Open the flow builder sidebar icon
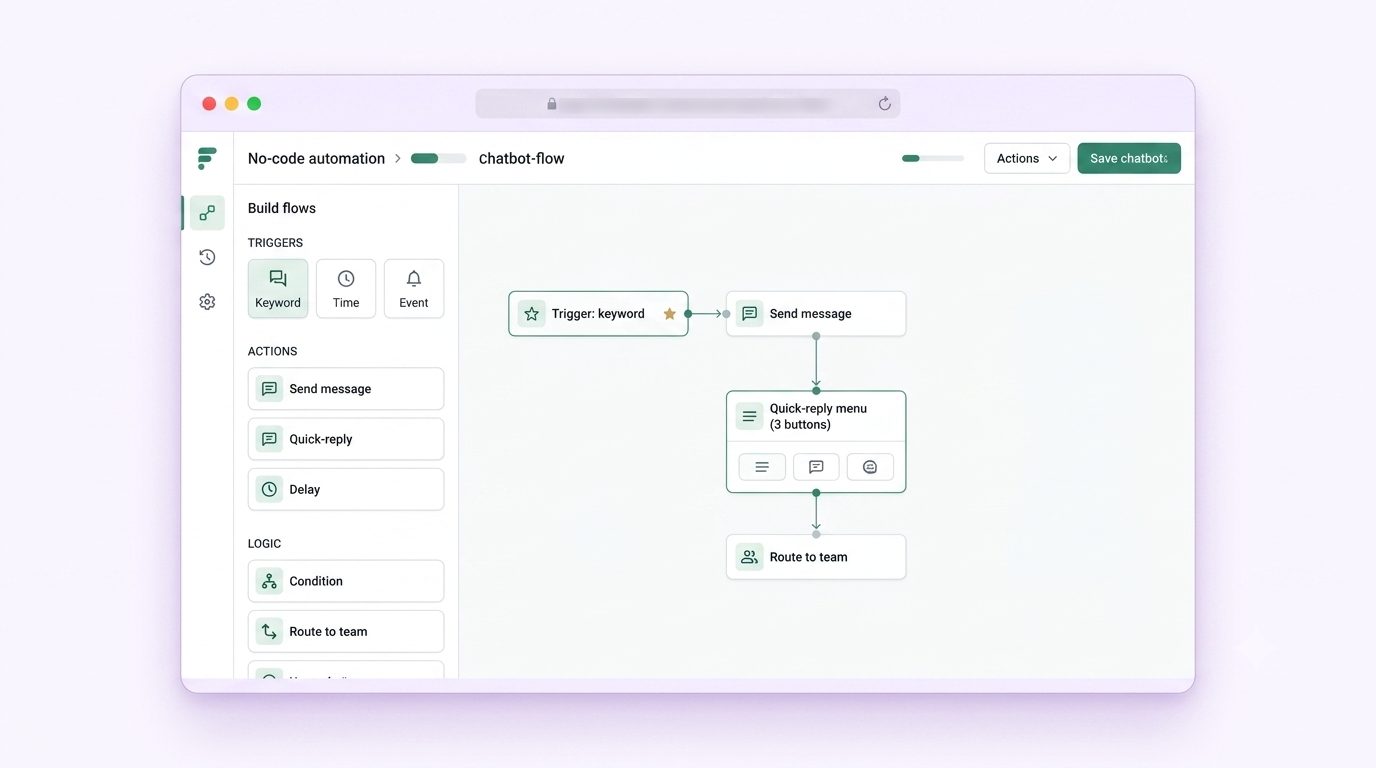The width and height of the screenshot is (1376, 768). (x=207, y=213)
